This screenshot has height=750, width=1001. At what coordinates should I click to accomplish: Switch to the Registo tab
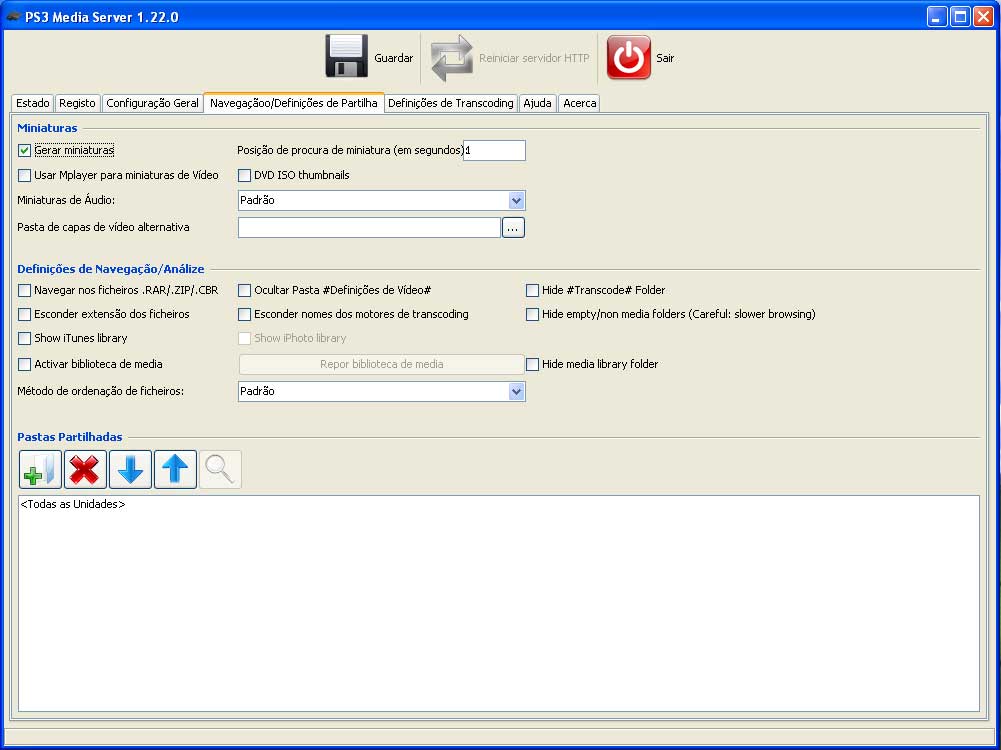77,103
